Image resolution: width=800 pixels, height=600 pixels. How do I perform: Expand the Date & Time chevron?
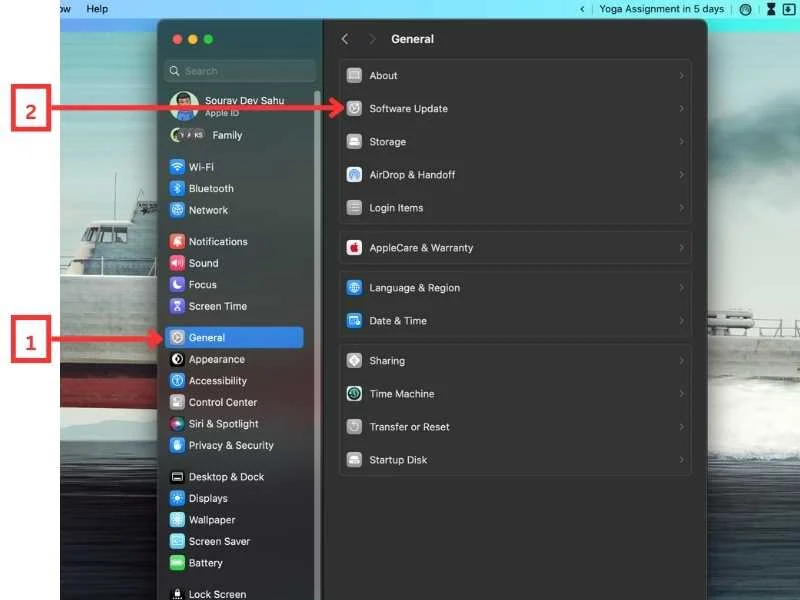coord(681,321)
